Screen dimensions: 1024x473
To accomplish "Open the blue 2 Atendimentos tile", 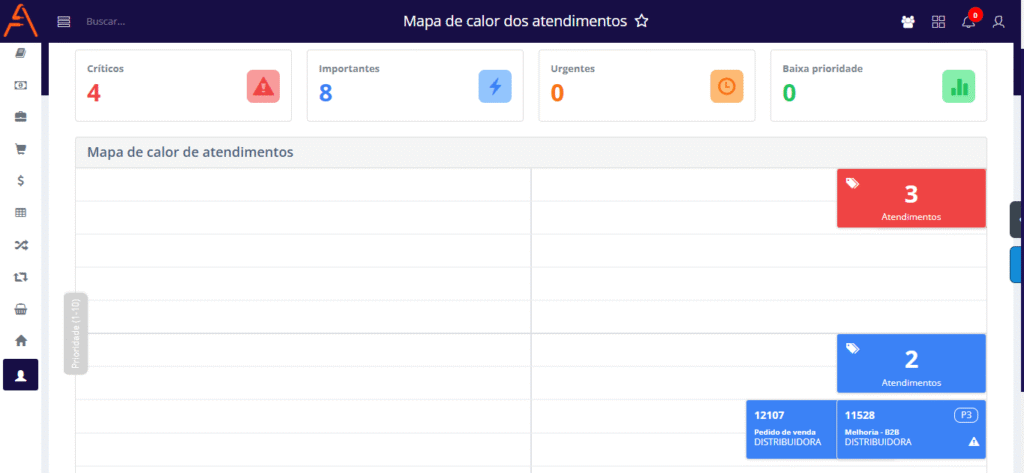I will tap(911, 363).
